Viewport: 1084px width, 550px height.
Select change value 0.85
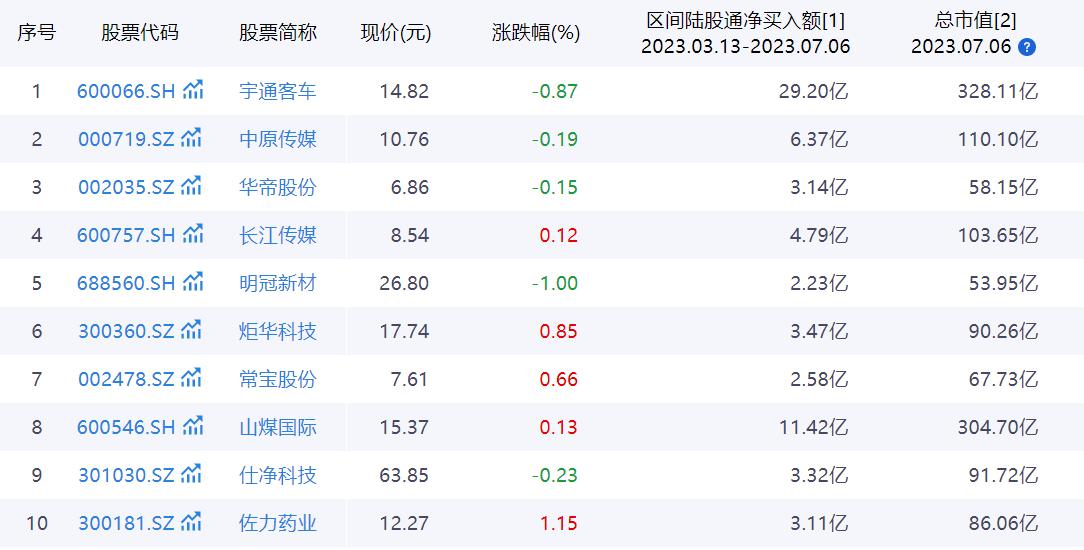click(559, 332)
